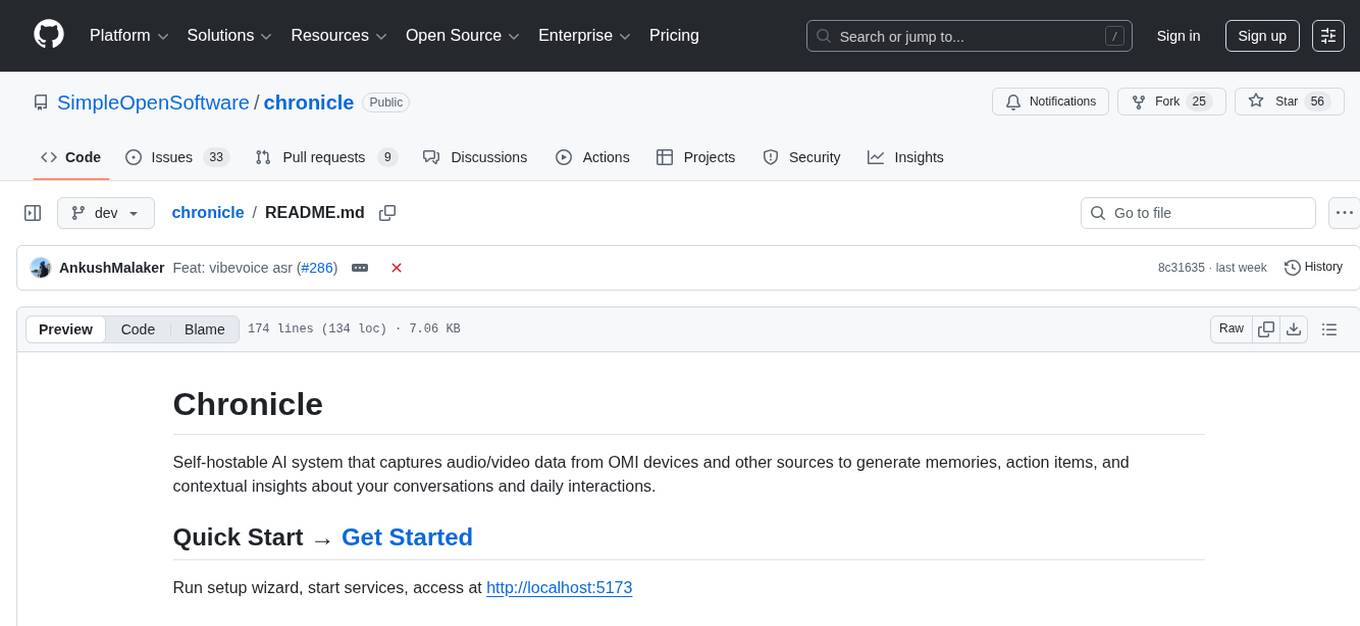1360x626 pixels.
Task: Open the command palette icon
Action: click(1328, 36)
